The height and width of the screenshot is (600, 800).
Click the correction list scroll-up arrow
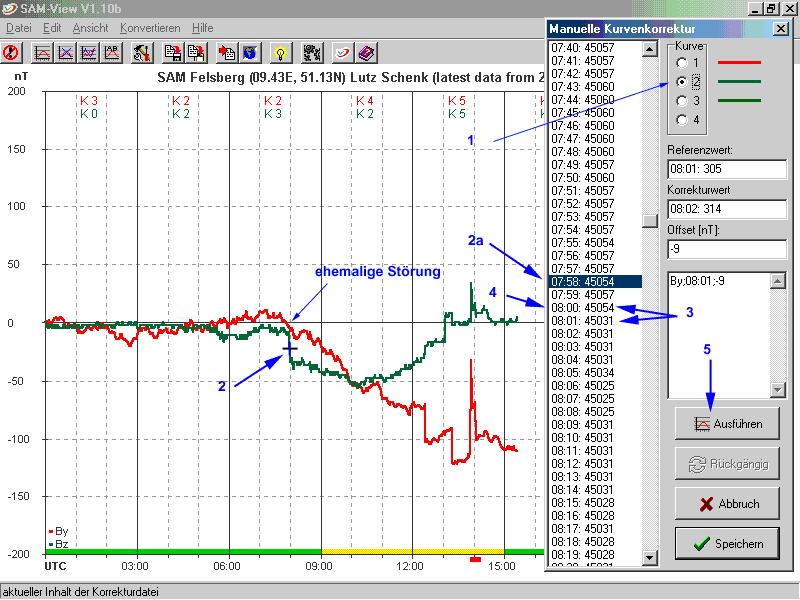[x=778, y=281]
